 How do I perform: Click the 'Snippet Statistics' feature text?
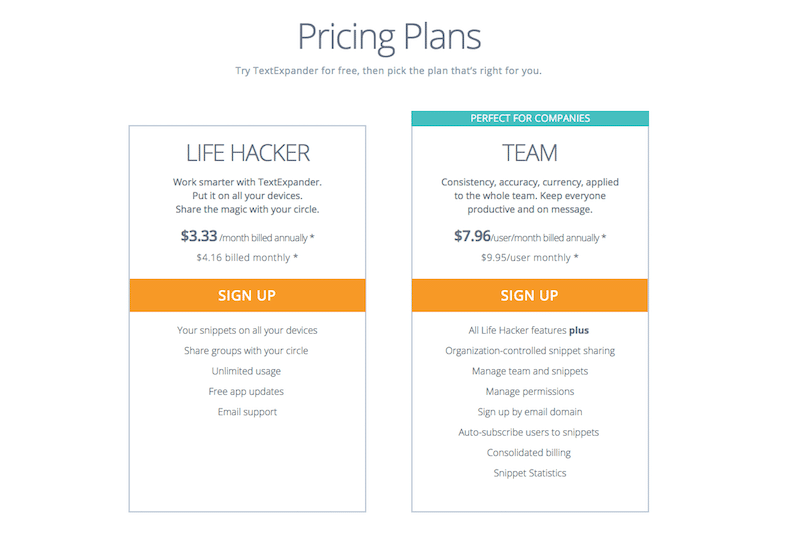tap(529, 473)
